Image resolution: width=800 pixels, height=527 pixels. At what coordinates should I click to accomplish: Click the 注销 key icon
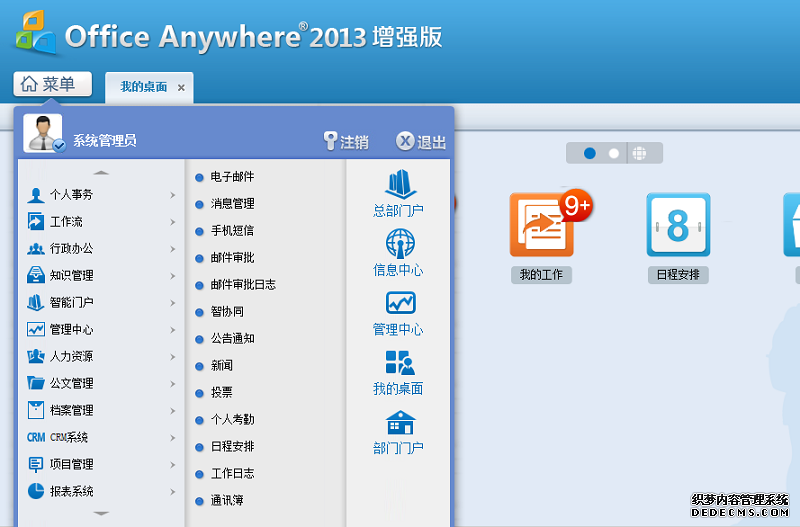(331, 141)
